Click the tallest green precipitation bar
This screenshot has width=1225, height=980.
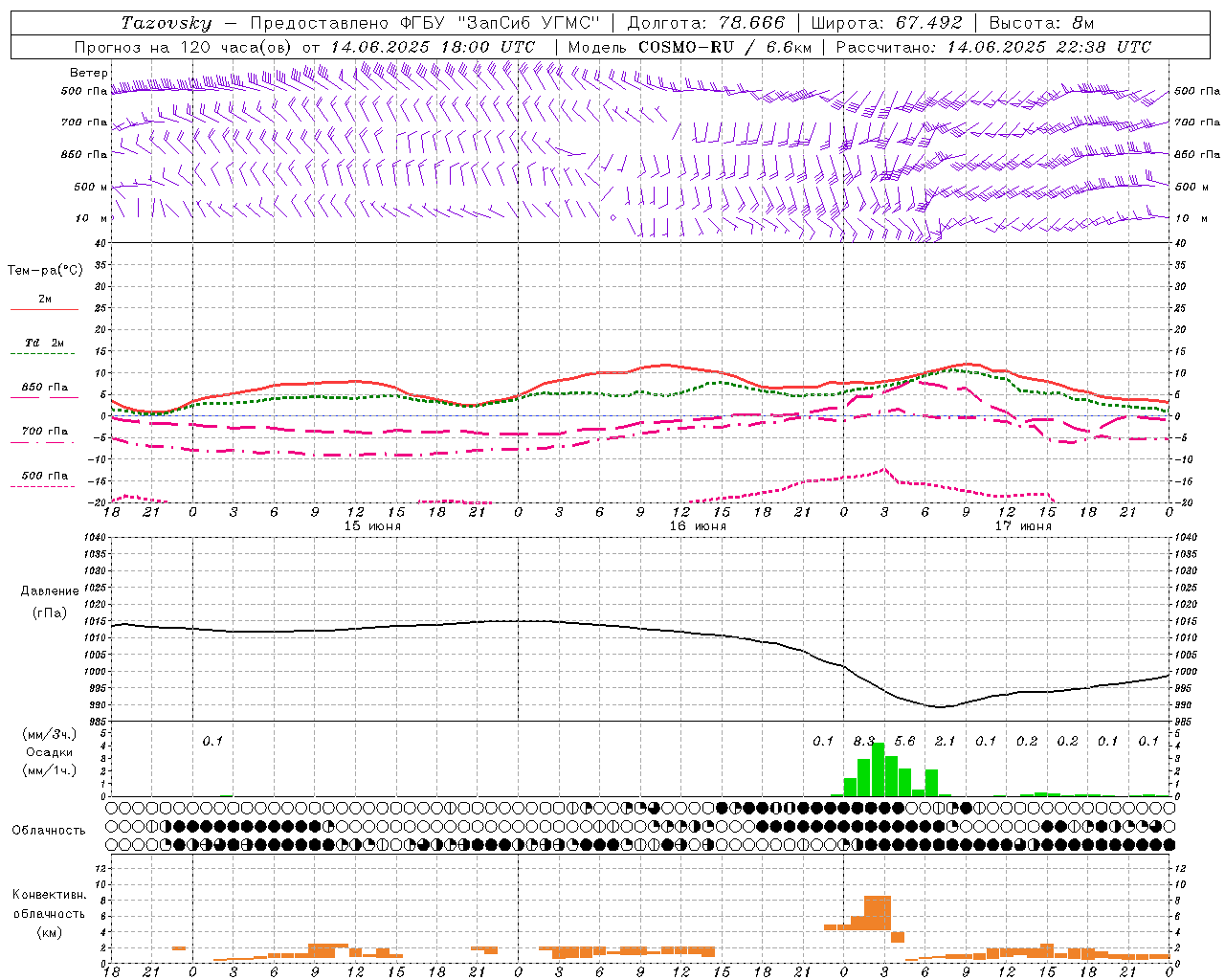point(878,769)
